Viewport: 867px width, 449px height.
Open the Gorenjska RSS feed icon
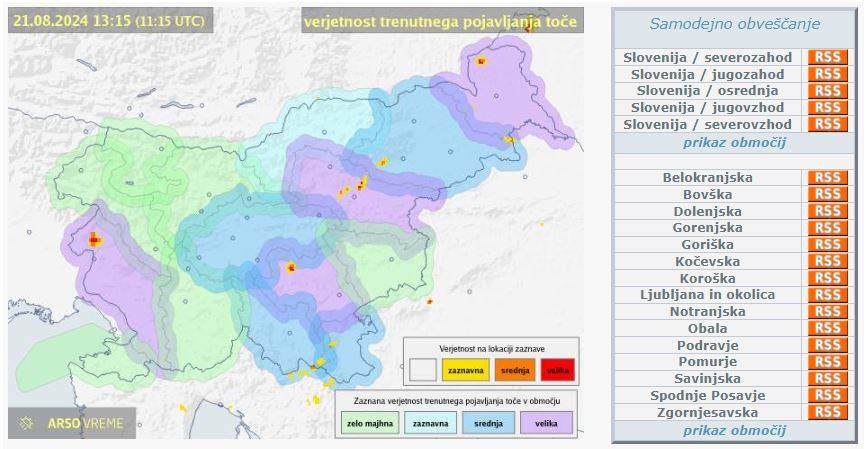point(827,228)
